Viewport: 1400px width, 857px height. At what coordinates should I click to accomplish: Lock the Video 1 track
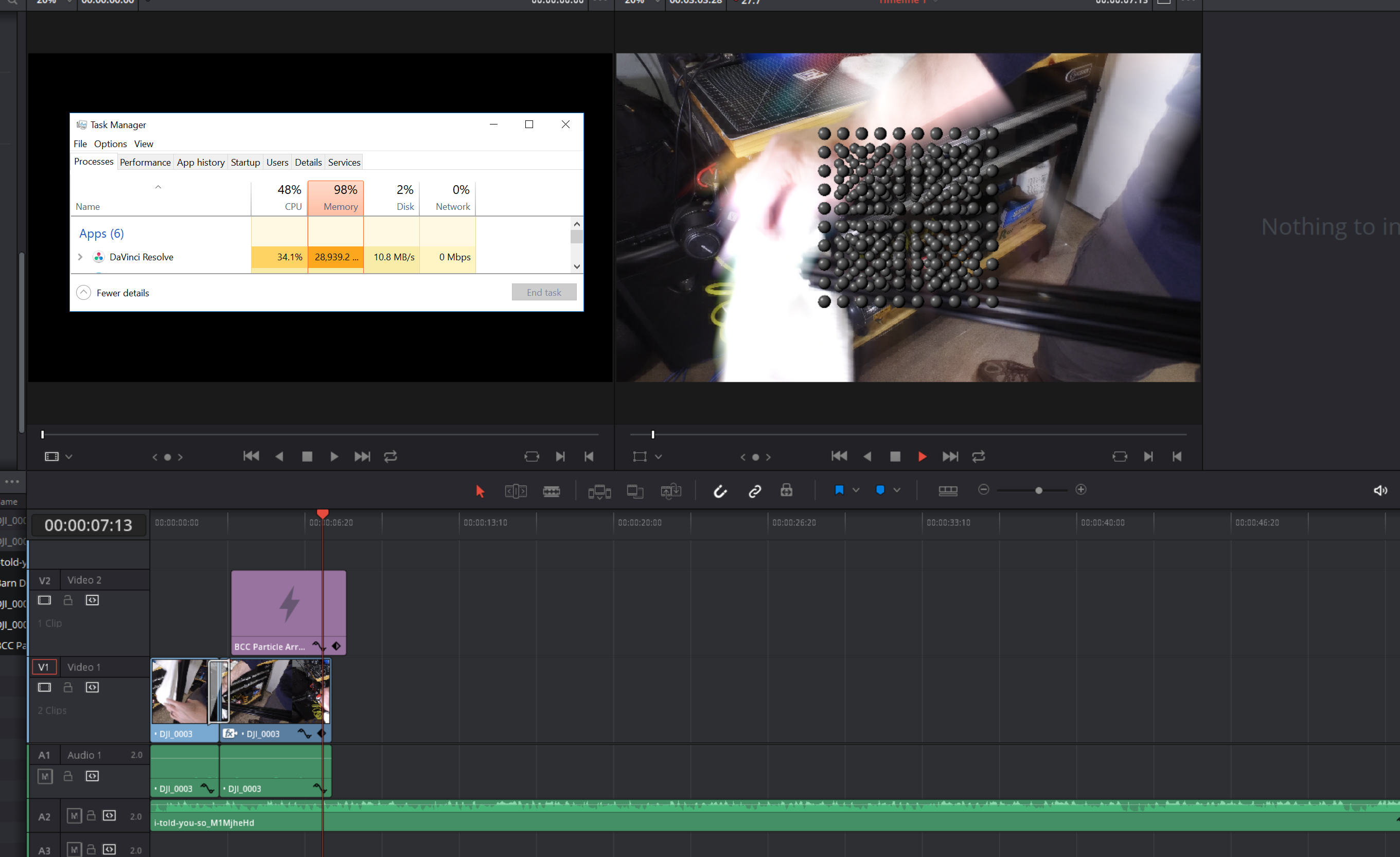coord(68,687)
